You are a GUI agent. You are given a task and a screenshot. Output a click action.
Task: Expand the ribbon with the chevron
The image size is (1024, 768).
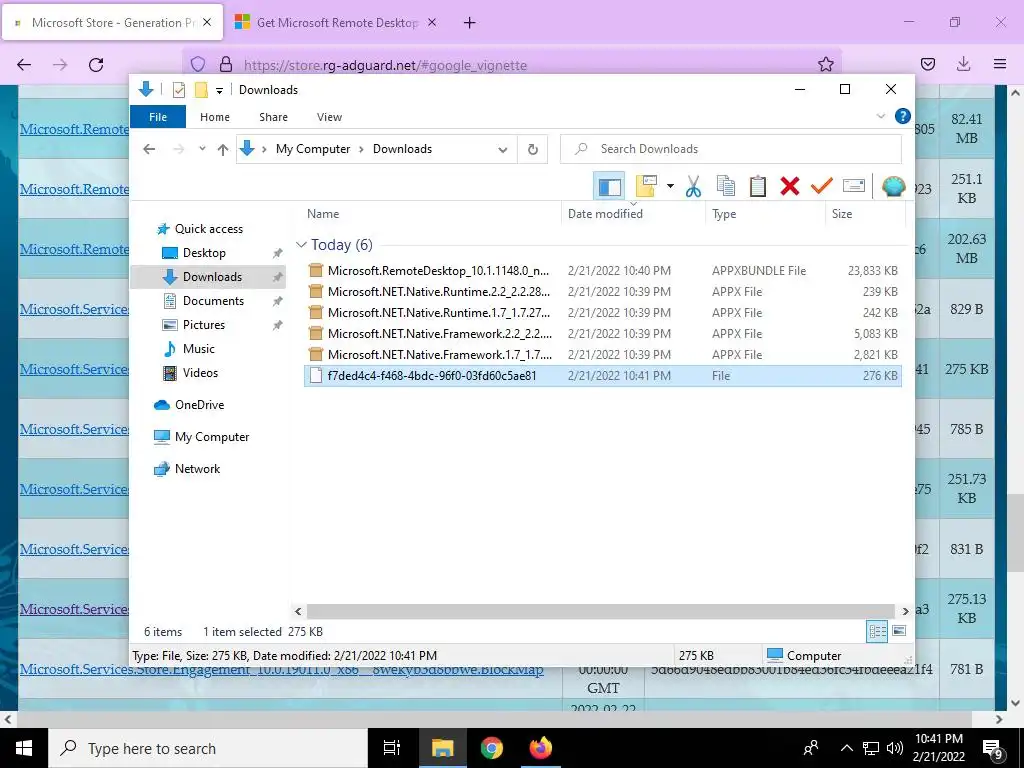pos(880,116)
